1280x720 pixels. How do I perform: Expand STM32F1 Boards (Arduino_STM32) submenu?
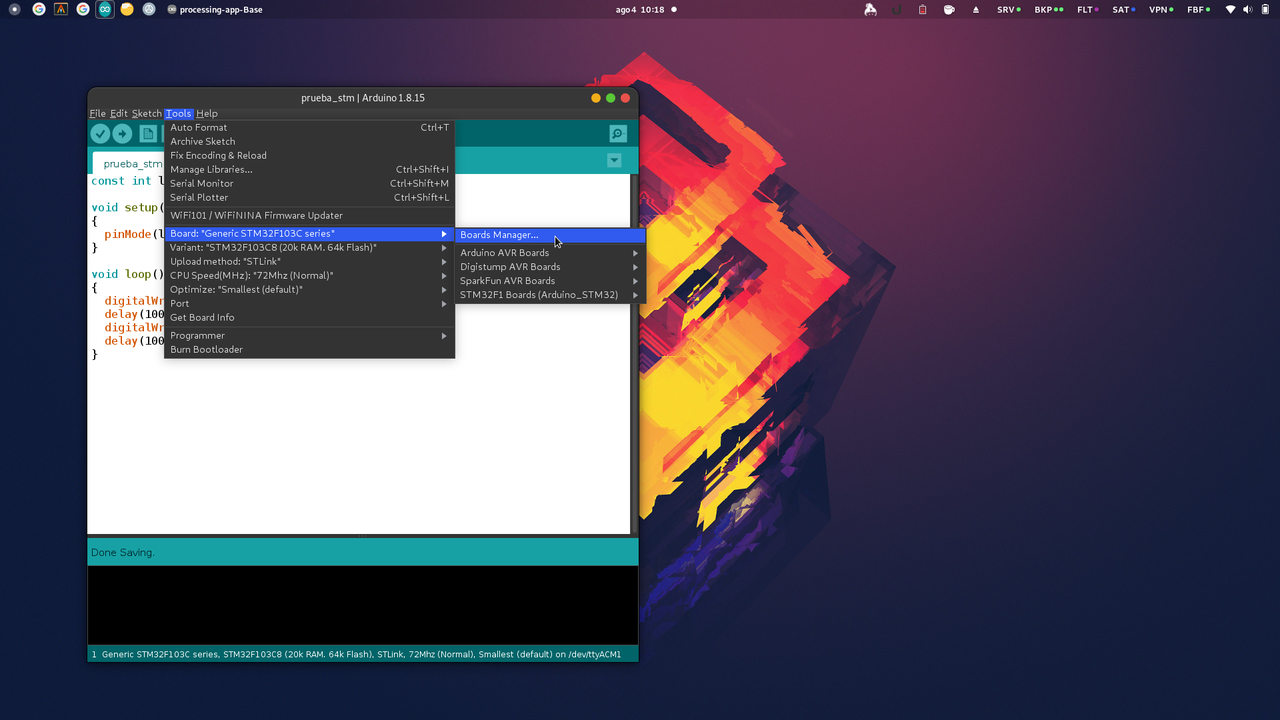pyautogui.click(x=550, y=295)
